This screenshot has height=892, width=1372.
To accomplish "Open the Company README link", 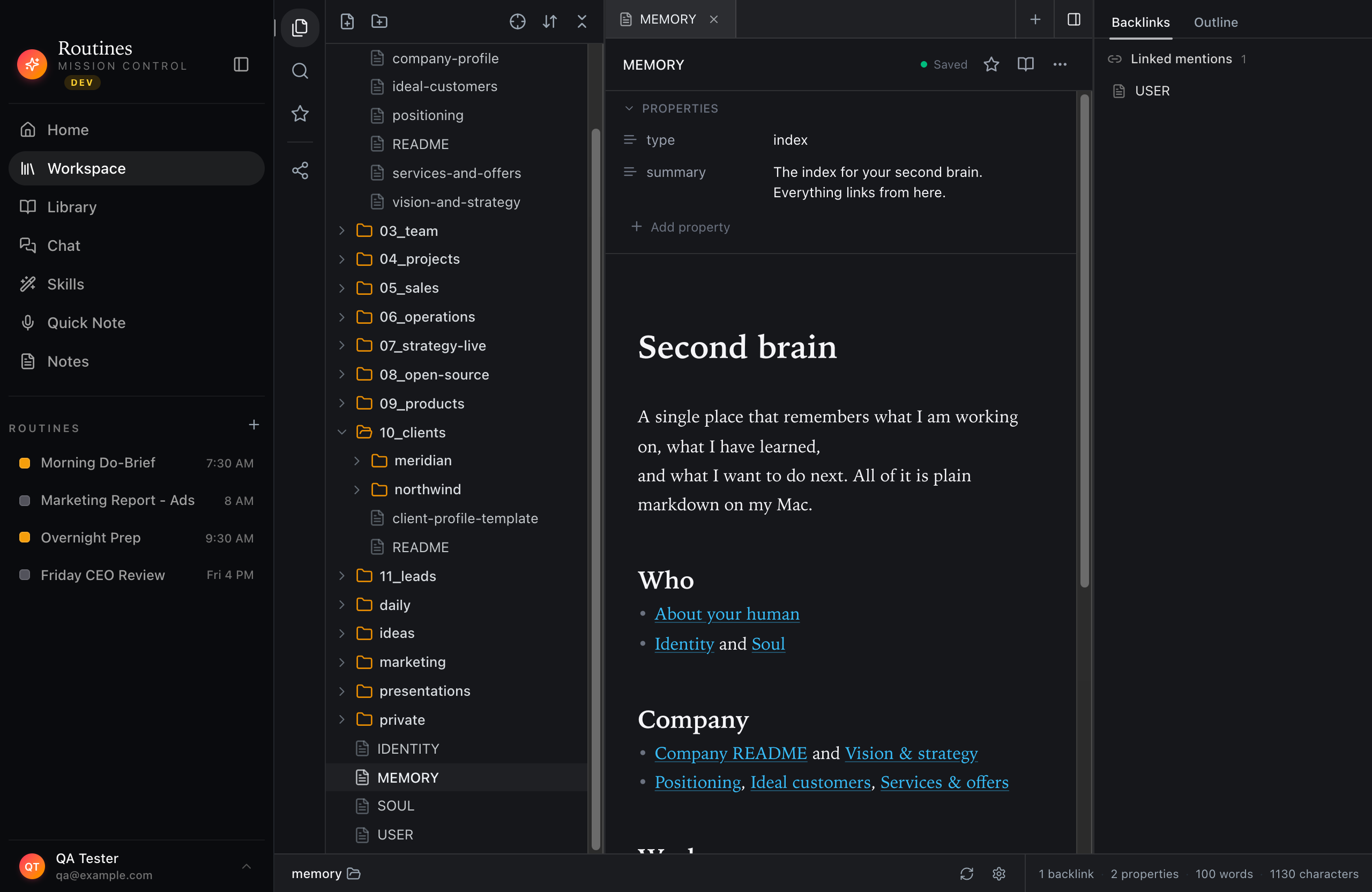I will pyautogui.click(x=730, y=753).
